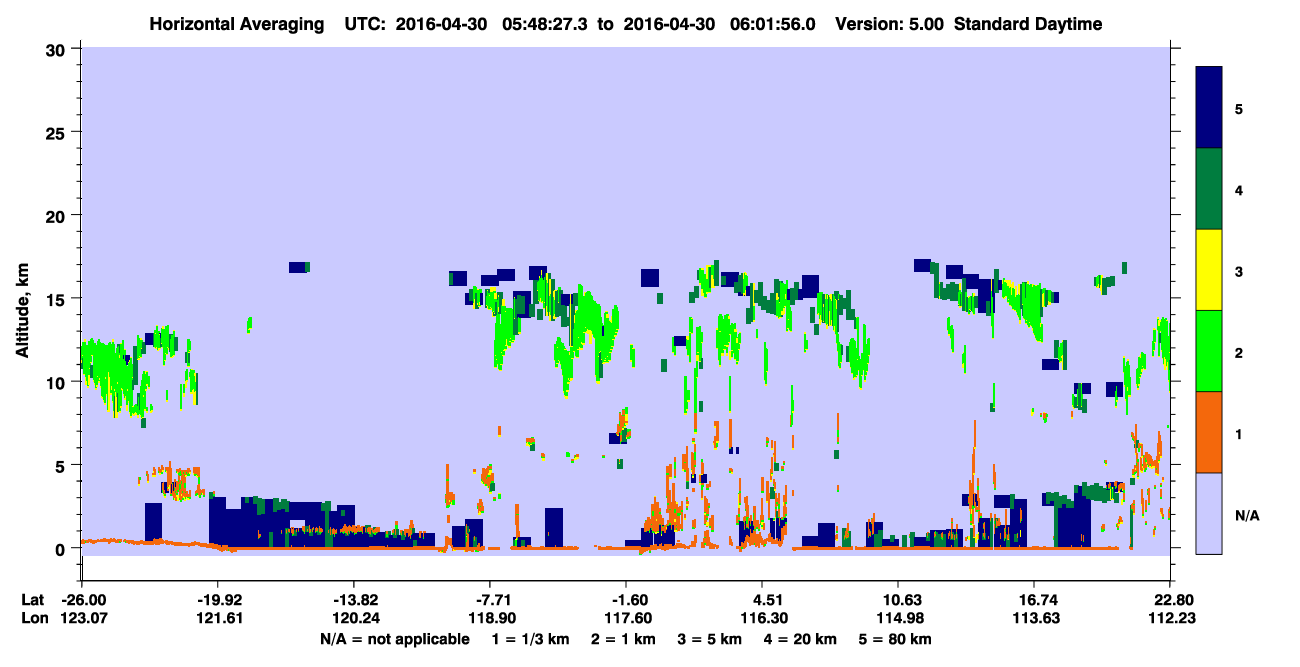Click latitude value '-7.71'
Viewport: 1300px width, 667px height.
pos(489,600)
